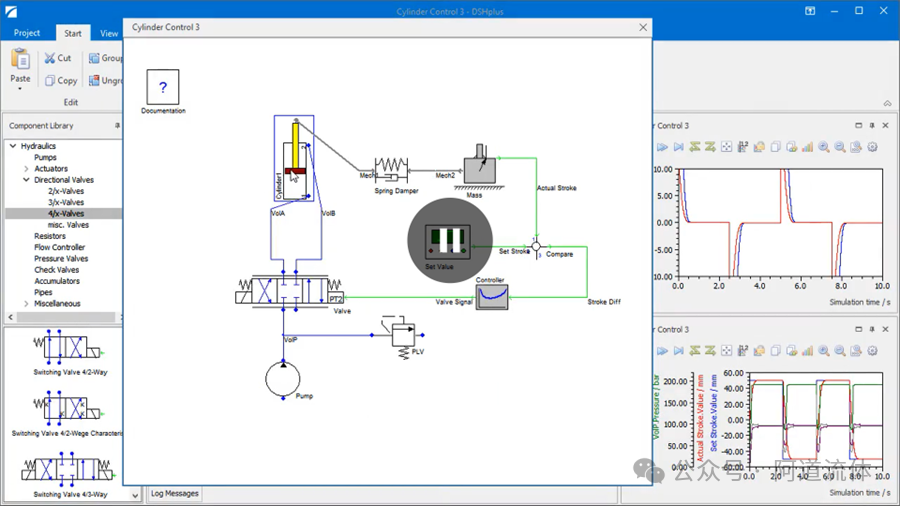Click bar chart icon on lower plot toolbar
The height and width of the screenshot is (506, 900).
pos(808,351)
